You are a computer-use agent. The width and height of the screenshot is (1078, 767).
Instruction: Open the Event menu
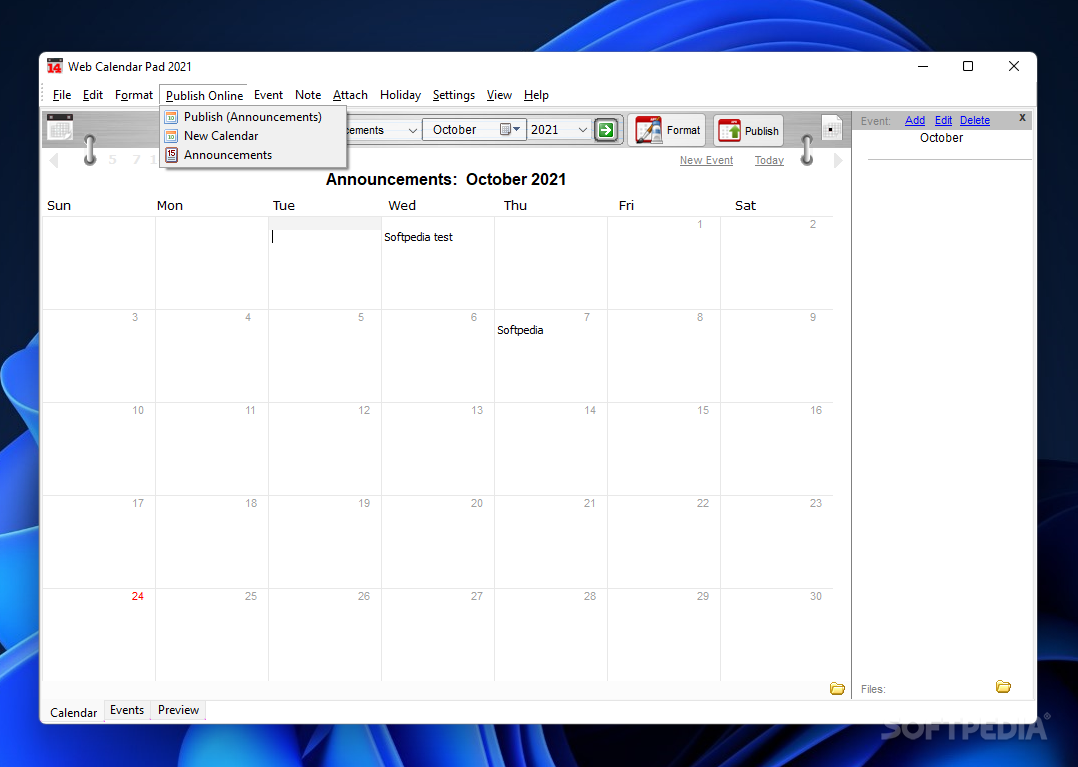[268, 95]
